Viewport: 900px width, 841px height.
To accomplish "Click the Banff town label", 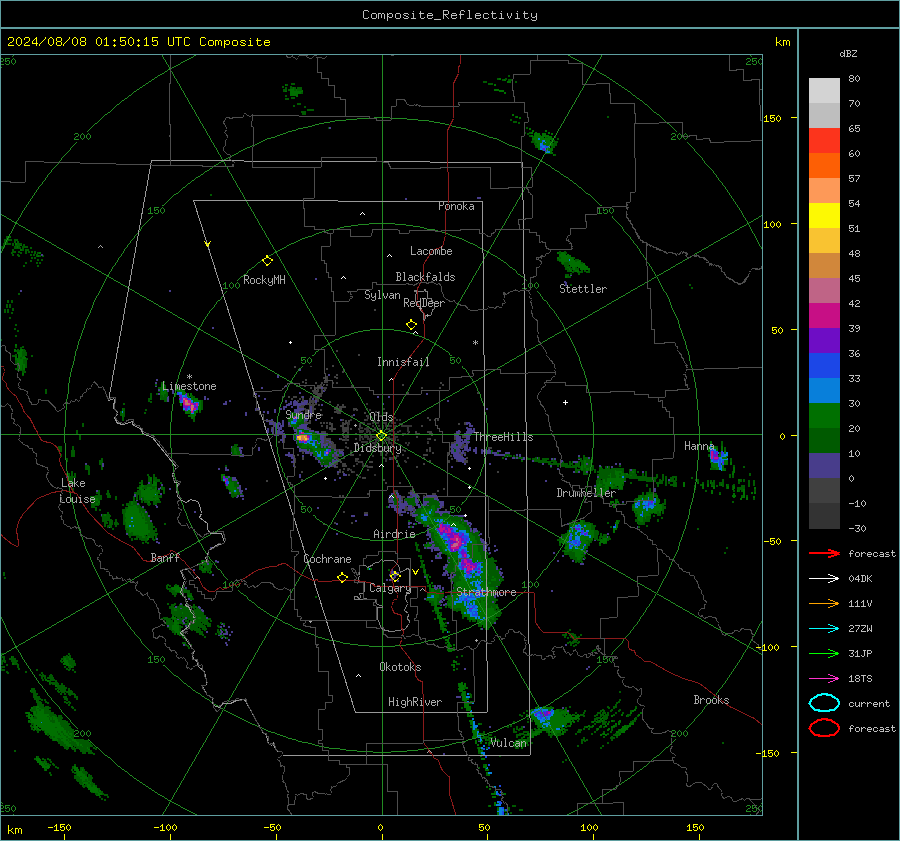I will click(165, 557).
